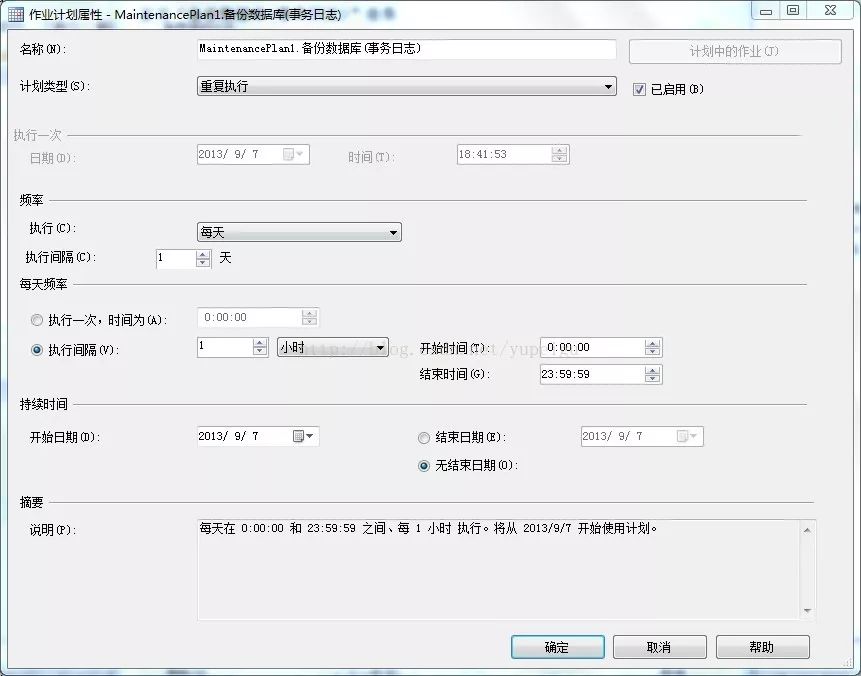
Task: Decrease the 执行间隔 days spinner value
Action: 204,263
